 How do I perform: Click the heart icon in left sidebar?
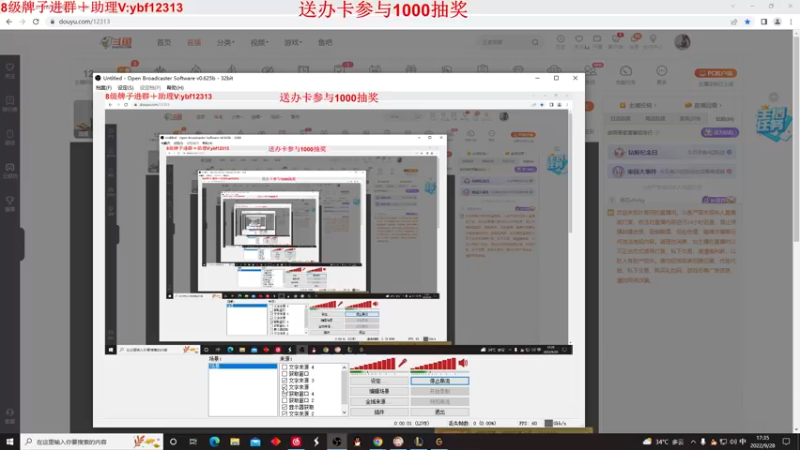click(10, 68)
